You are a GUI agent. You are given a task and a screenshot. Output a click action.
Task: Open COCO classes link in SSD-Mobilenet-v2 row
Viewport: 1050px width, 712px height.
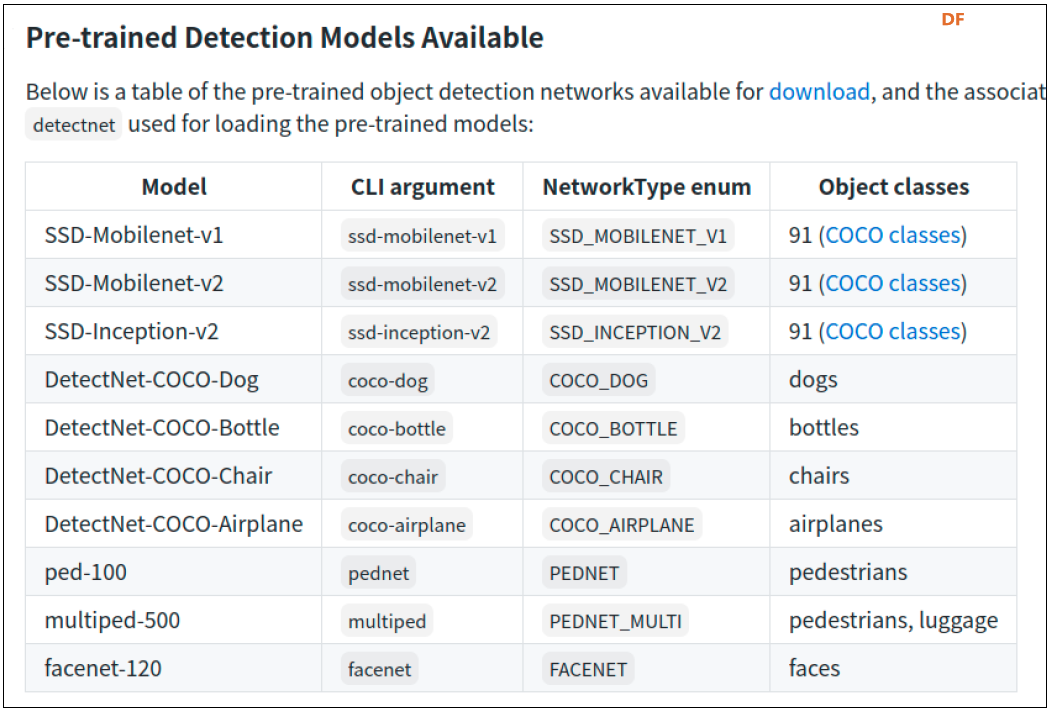point(893,283)
